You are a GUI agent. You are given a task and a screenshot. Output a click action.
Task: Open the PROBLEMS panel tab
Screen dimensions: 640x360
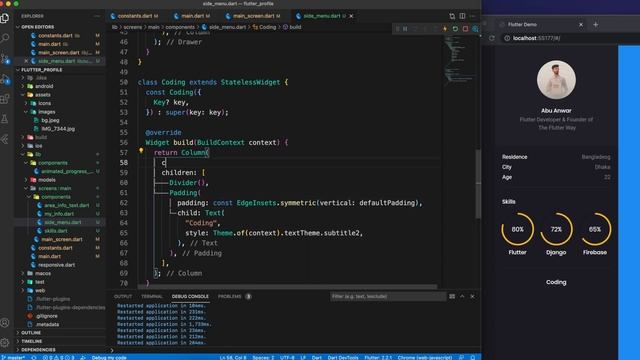pyautogui.click(x=234, y=296)
